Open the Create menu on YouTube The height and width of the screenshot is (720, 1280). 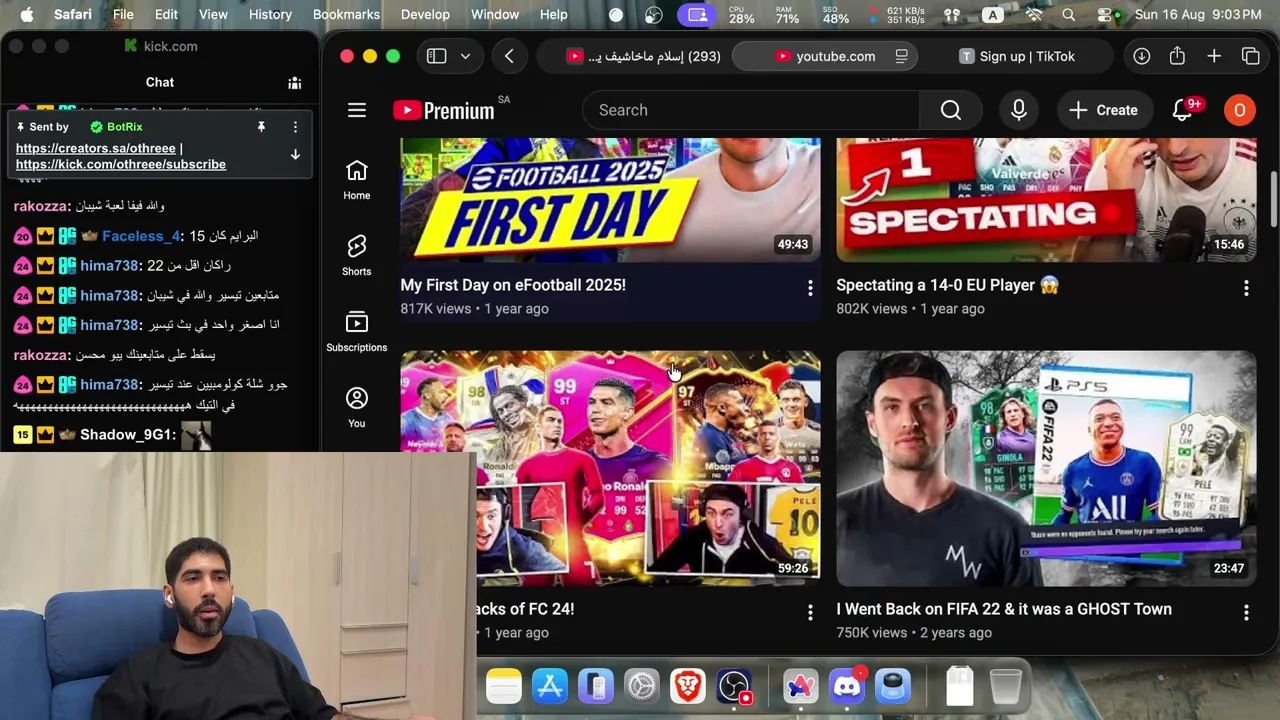[x=1103, y=110]
